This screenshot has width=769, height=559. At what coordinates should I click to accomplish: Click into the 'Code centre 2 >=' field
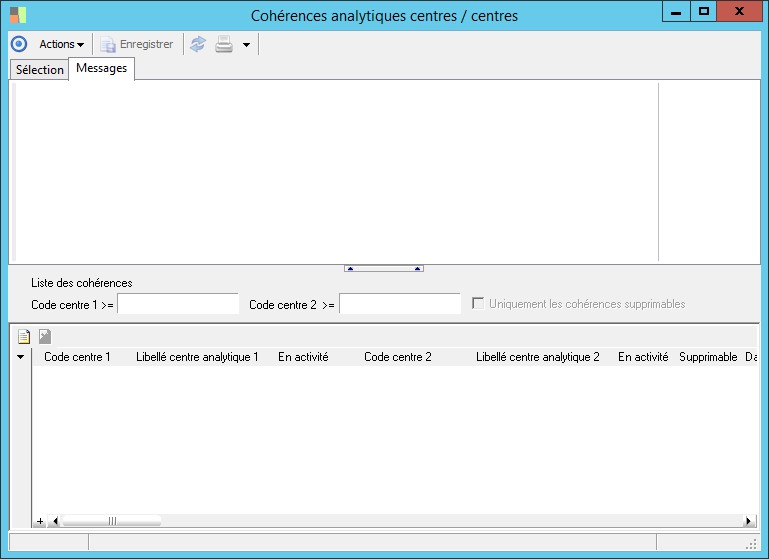coord(399,304)
